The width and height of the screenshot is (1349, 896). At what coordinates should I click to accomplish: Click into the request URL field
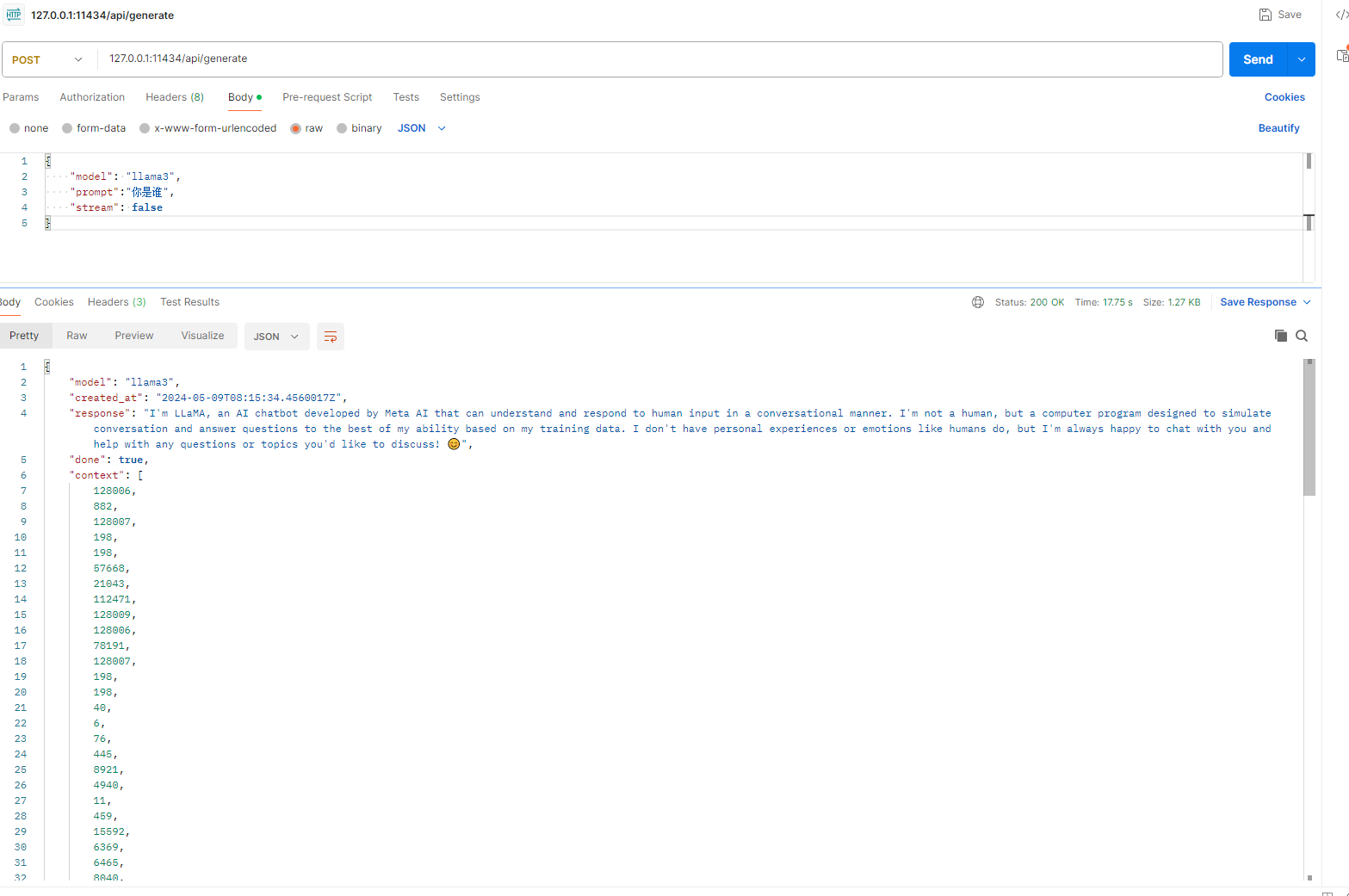pos(659,59)
